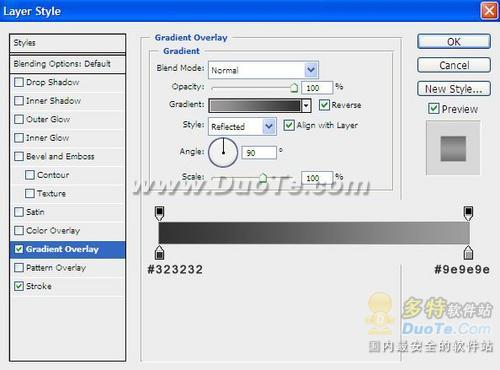Close the Layer Style dialog
This screenshot has height=370, width=500.
tap(489, 11)
